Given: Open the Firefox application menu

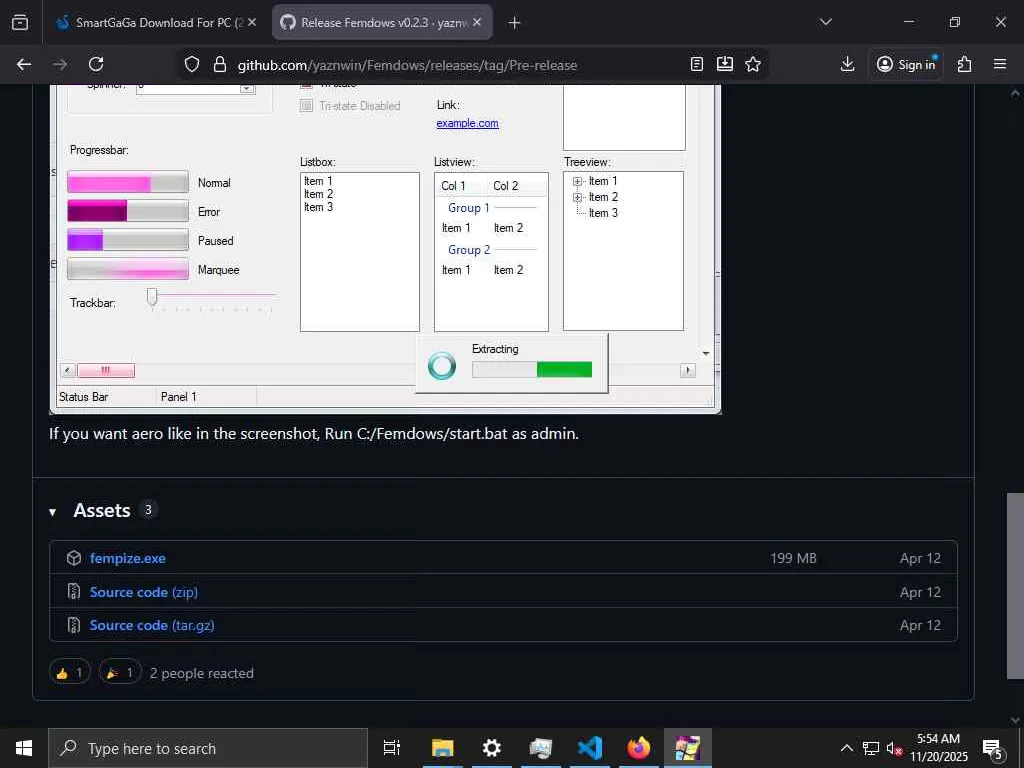Looking at the screenshot, I should (1000, 64).
